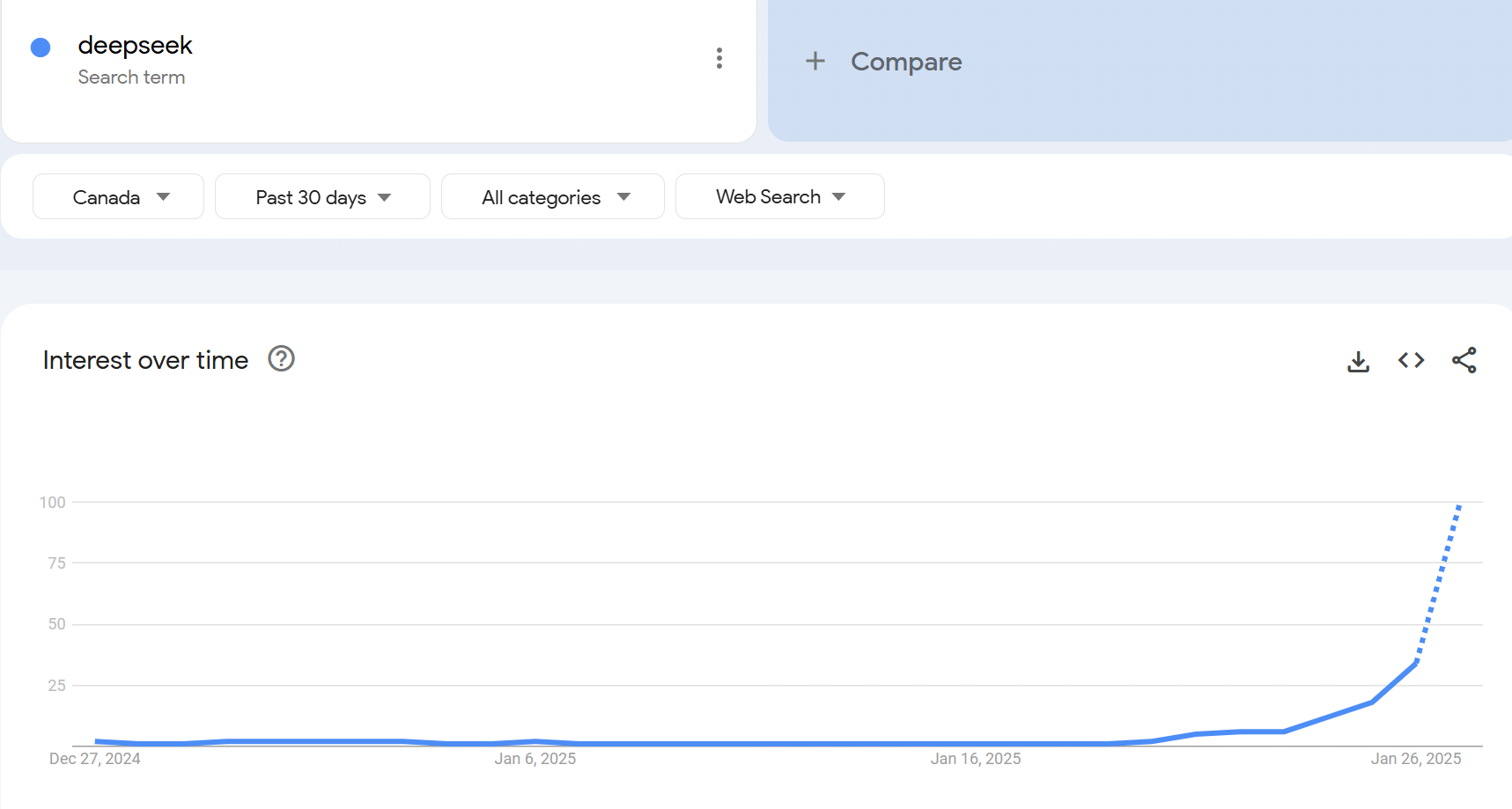
Task: Click the 100 value on the y-axis
Action: click(x=53, y=503)
